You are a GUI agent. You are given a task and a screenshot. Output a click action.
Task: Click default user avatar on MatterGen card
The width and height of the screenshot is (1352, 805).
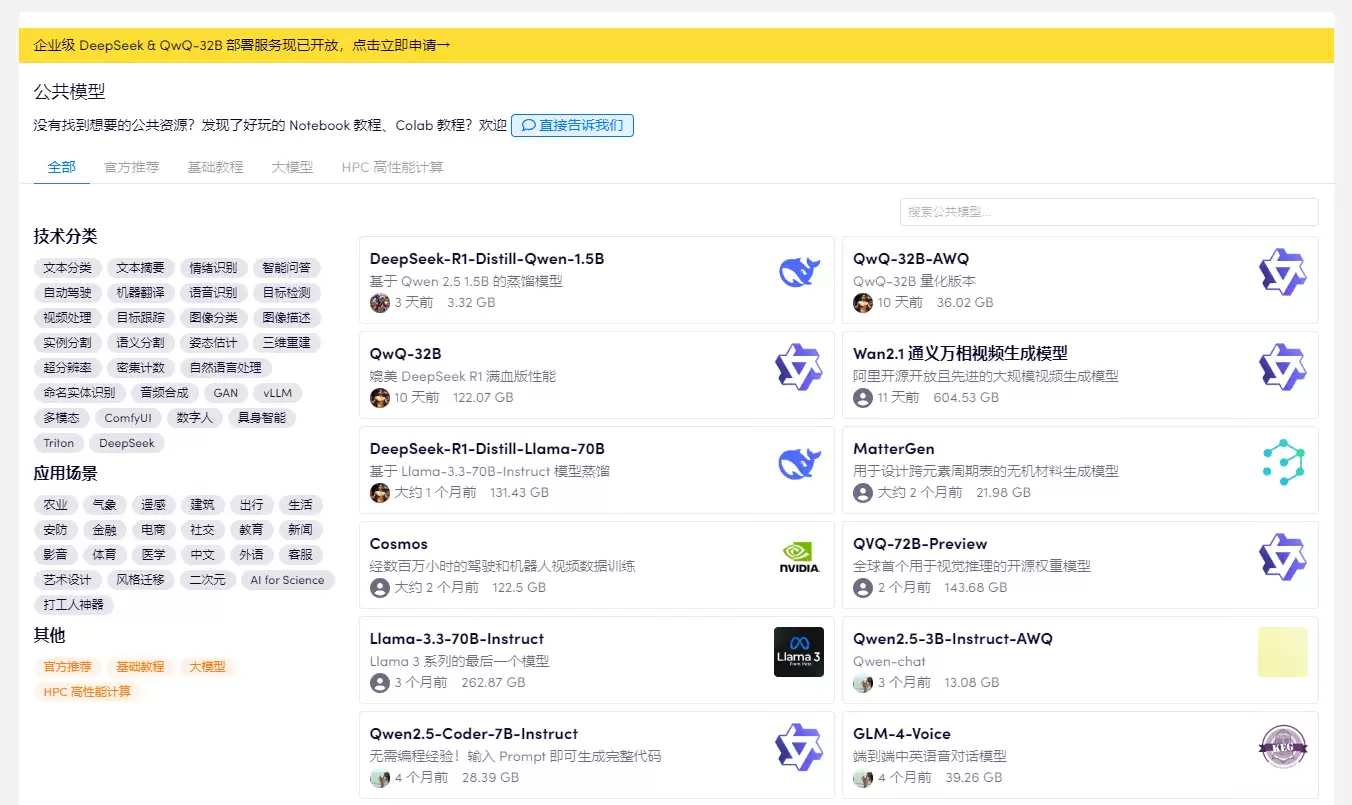(x=863, y=493)
